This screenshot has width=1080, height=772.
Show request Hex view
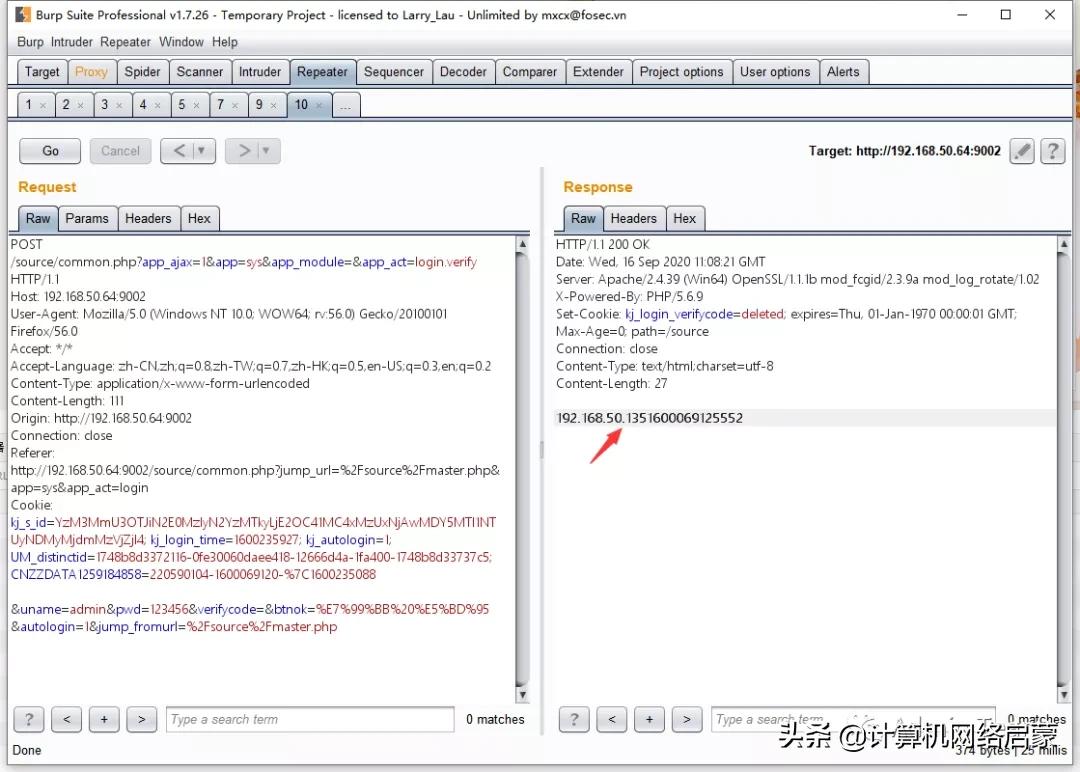199,218
